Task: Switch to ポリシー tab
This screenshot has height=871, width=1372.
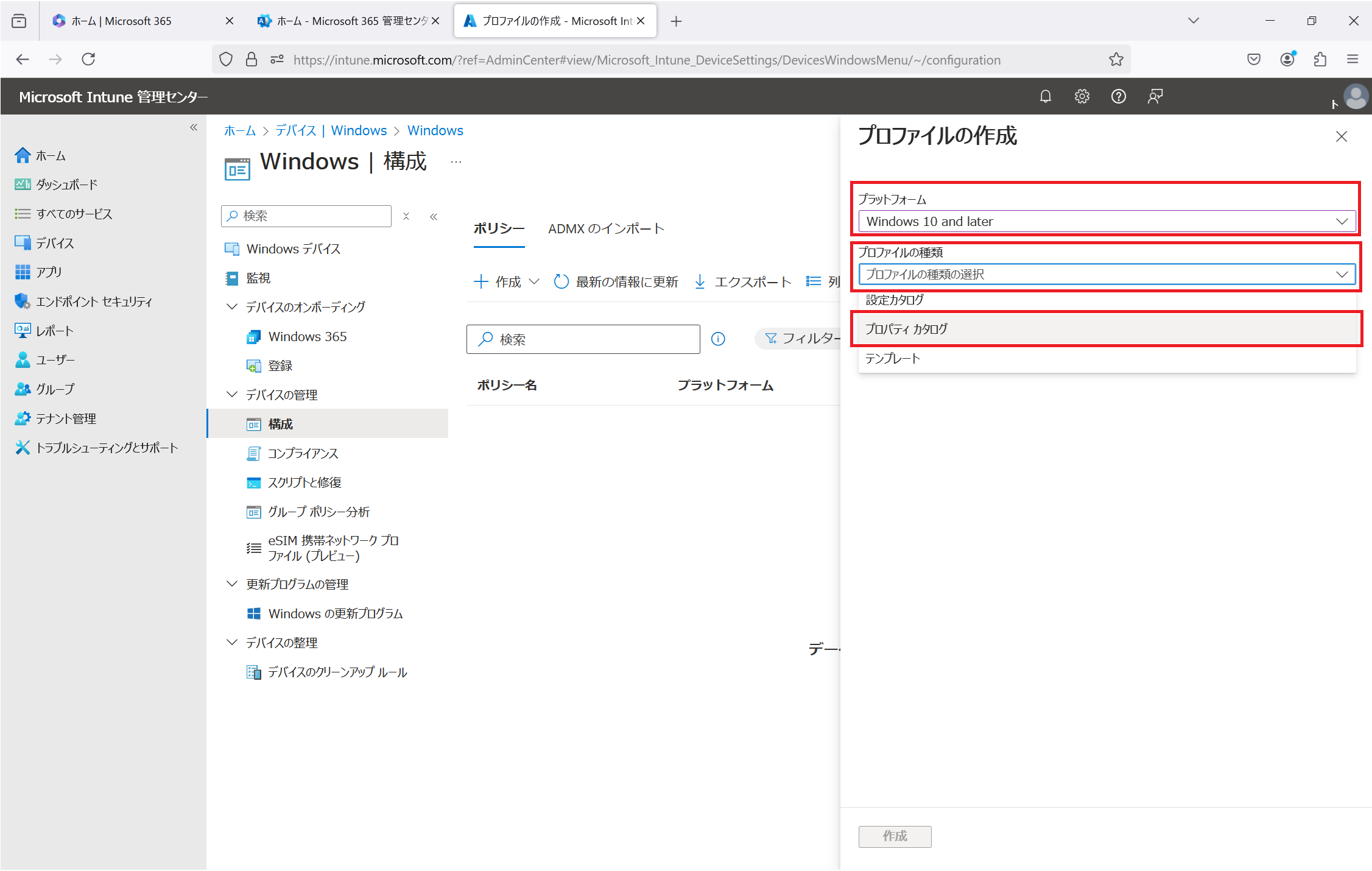Action: point(499,228)
